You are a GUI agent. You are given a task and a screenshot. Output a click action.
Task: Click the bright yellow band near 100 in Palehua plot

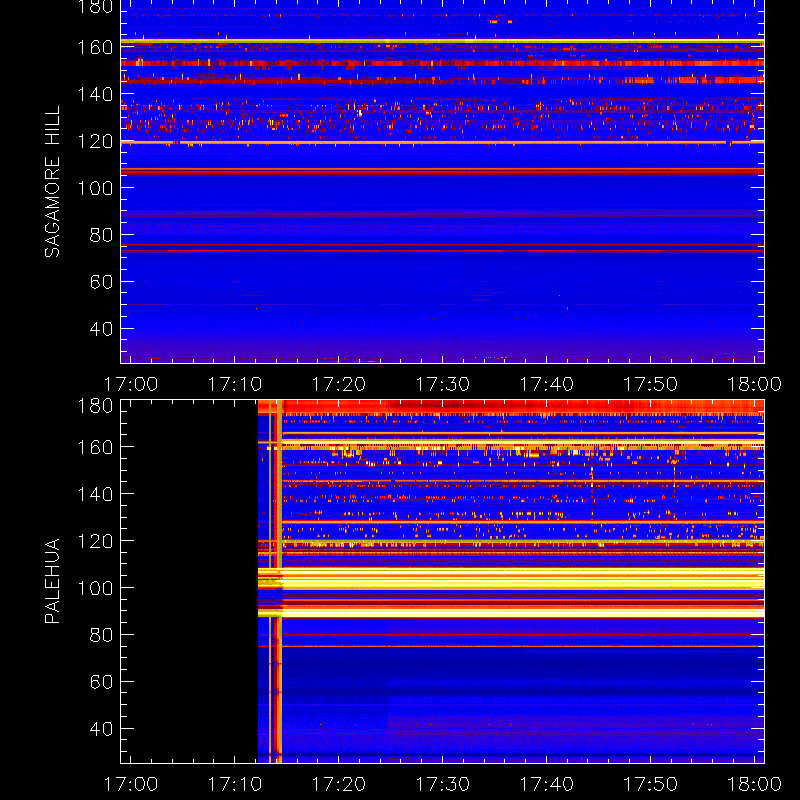pyautogui.click(x=511, y=579)
